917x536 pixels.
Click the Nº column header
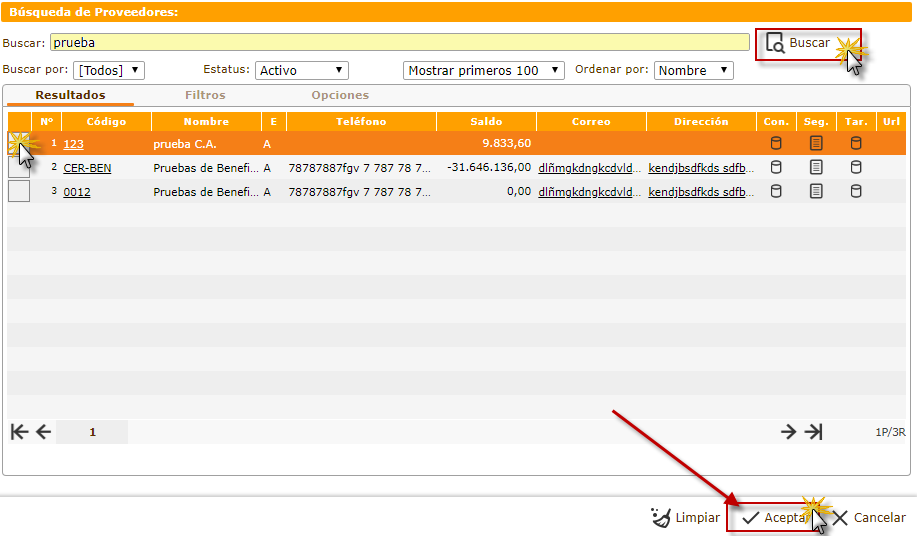[x=46, y=121]
